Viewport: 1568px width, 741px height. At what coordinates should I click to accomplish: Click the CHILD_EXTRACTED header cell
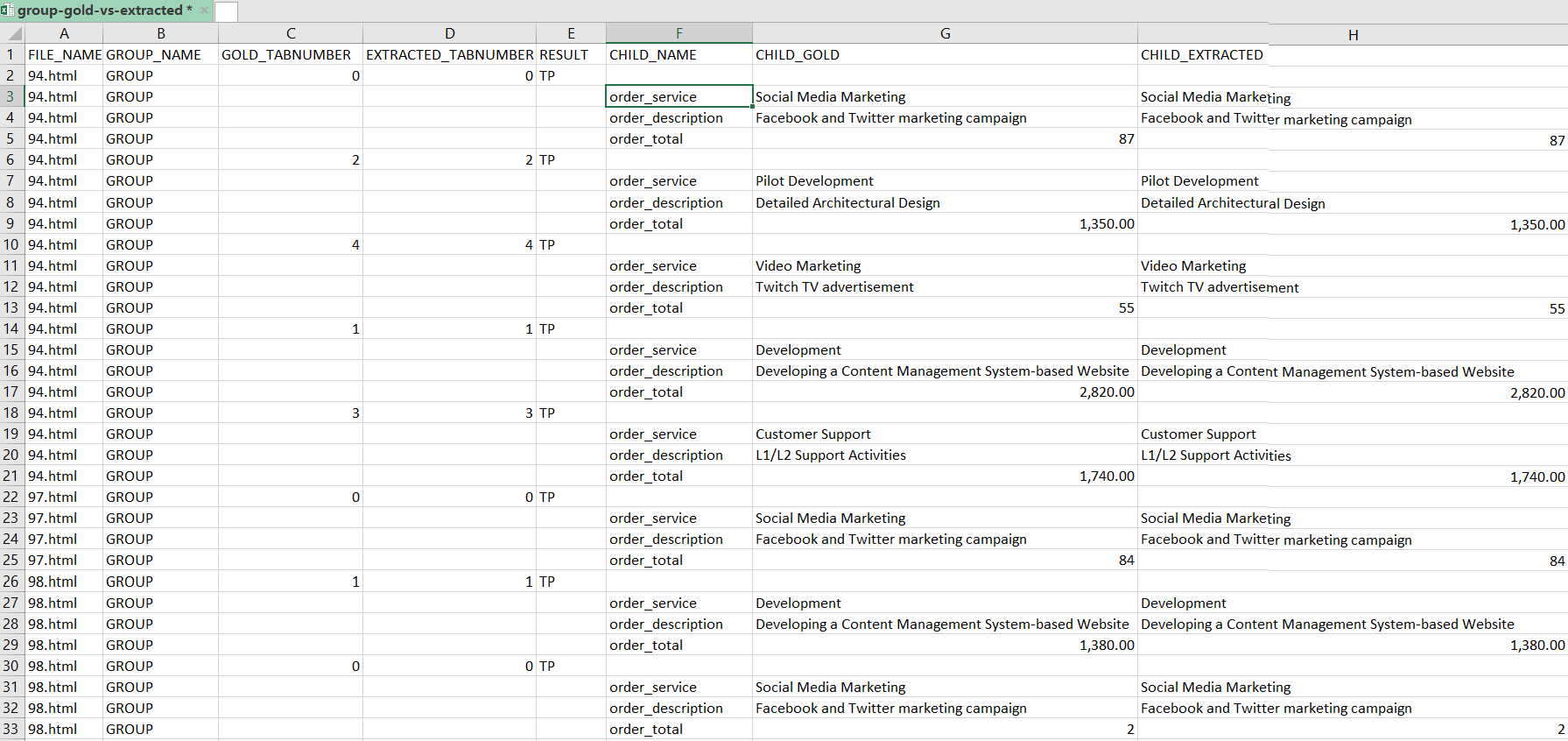click(1354, 54)
